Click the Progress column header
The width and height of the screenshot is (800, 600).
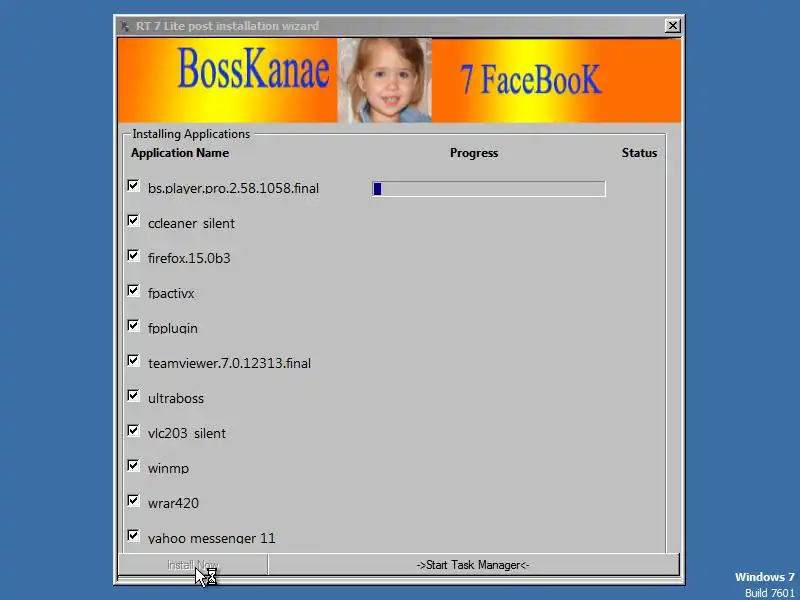click(474, 153)
